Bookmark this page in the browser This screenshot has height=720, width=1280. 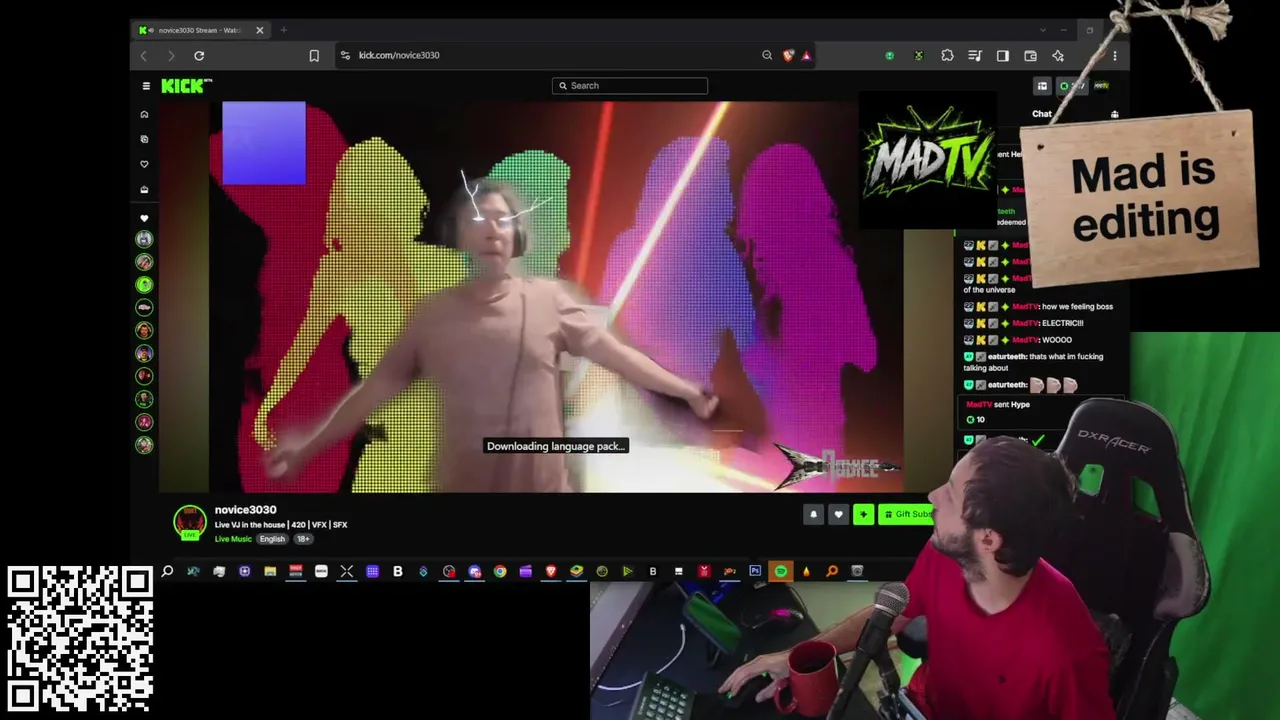[314, 55]
